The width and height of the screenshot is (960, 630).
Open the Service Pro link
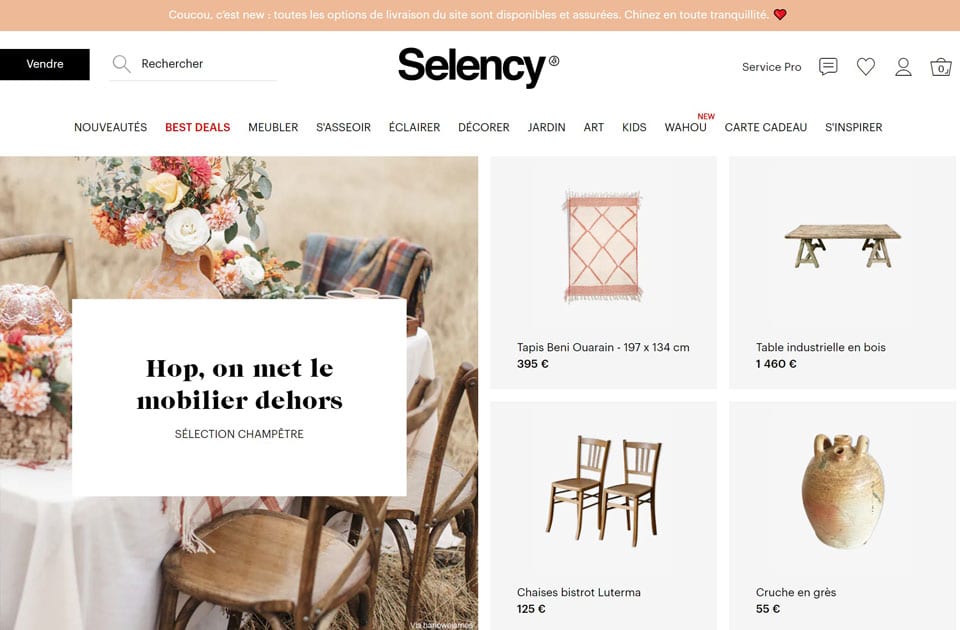point(771,67)
